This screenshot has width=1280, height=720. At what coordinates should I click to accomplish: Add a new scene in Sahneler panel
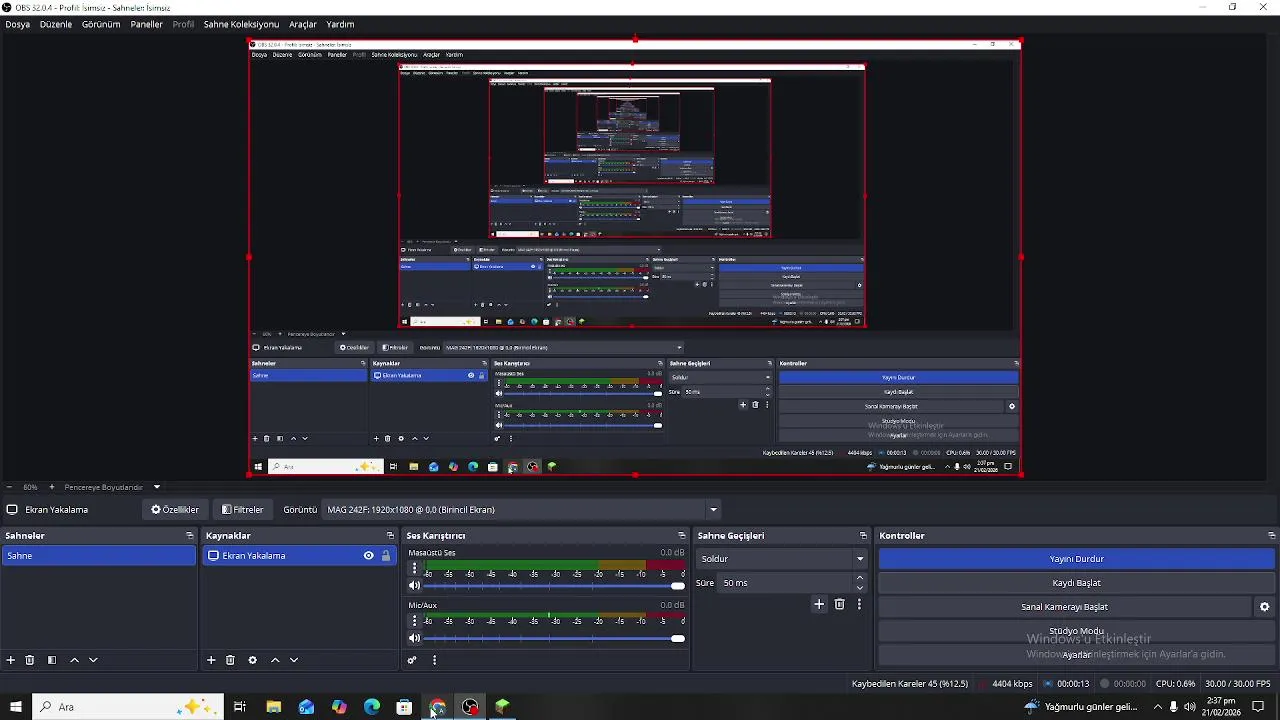pos(11,660)
